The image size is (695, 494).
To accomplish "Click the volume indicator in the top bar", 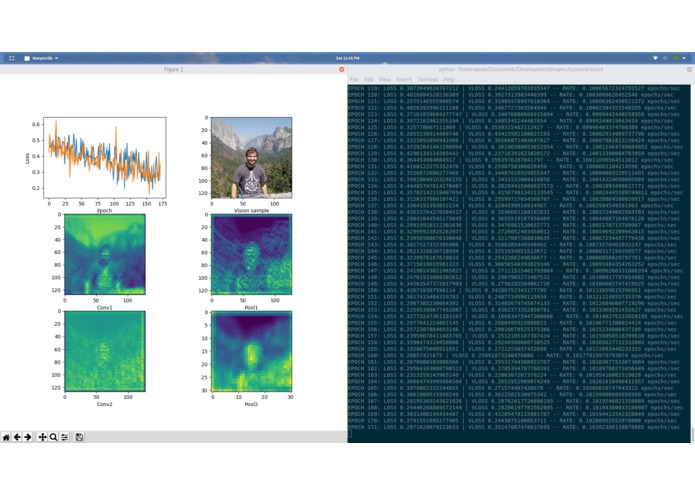I will [665, 58].
